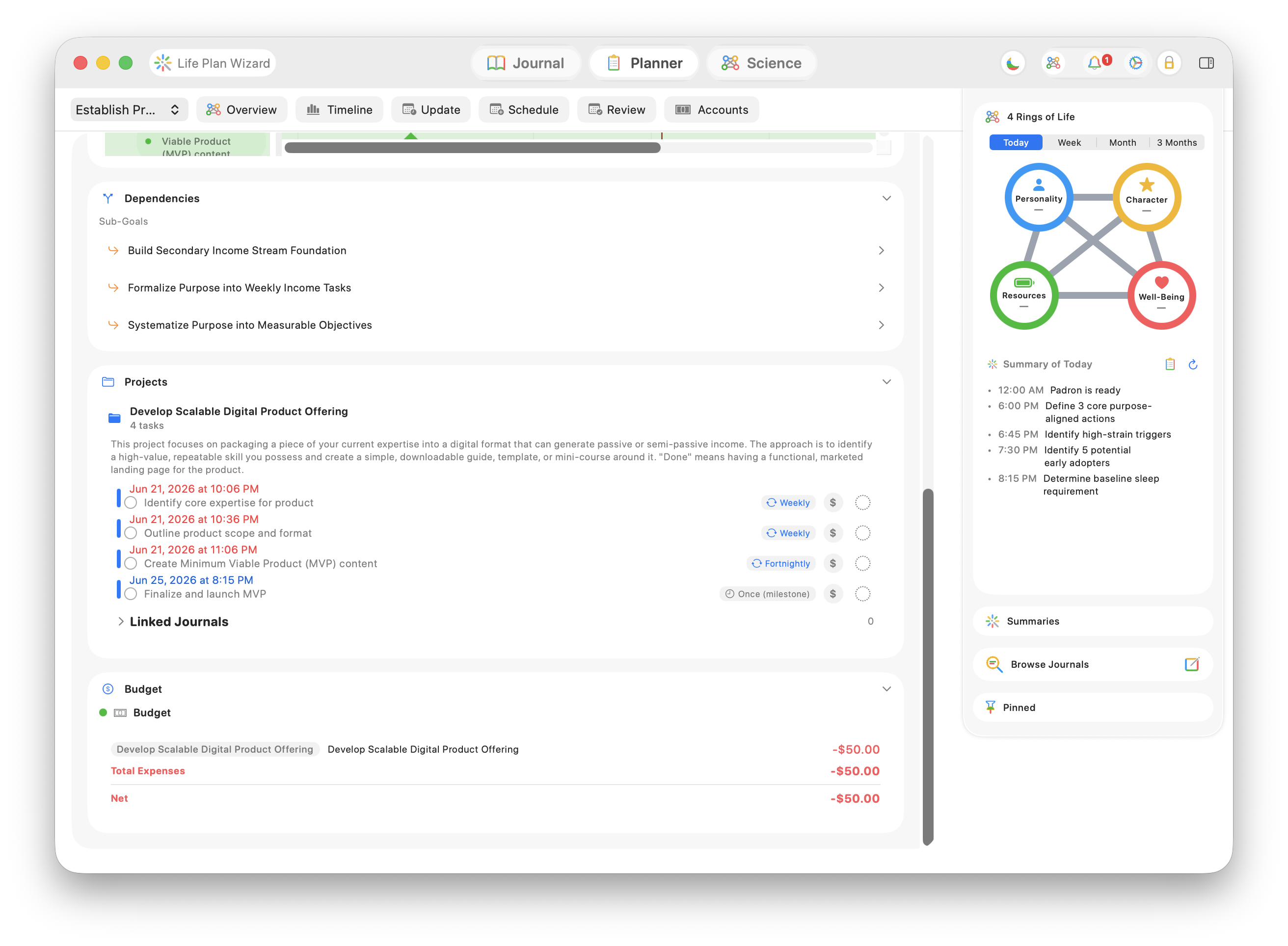Click the blue project folder icon

pos(114,418)
